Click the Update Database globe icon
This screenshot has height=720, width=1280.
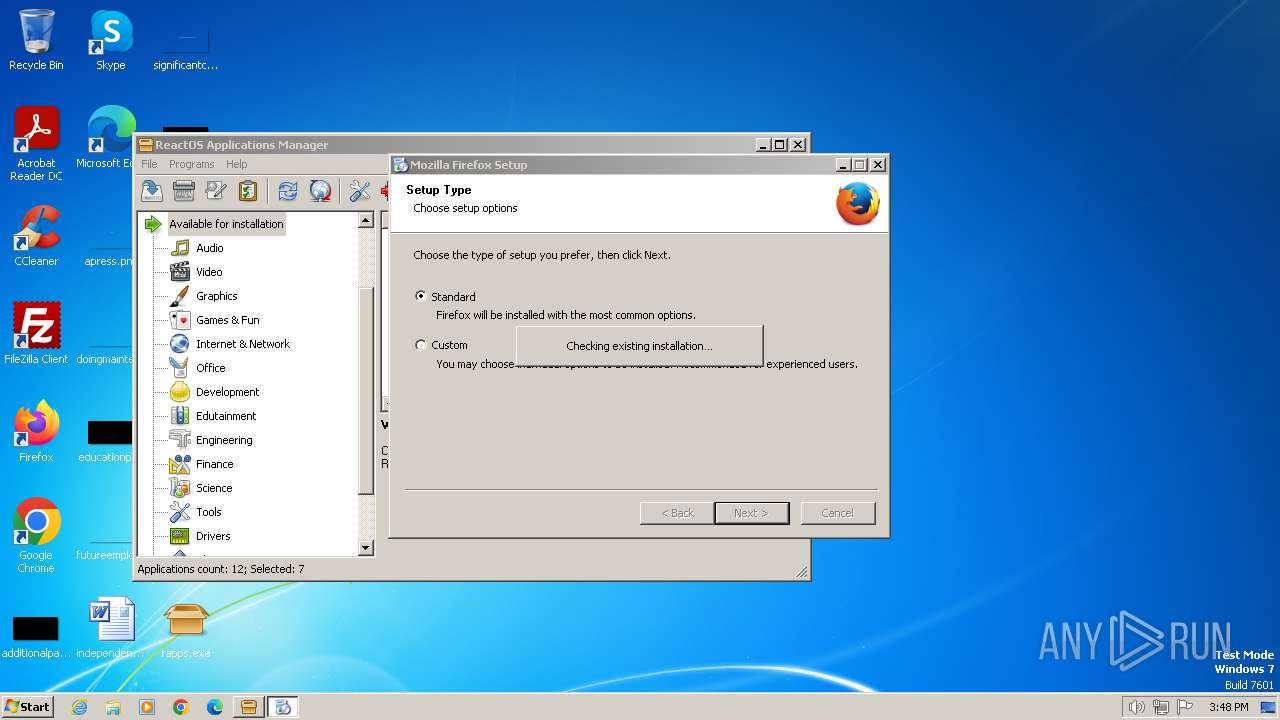click(320, 190)
